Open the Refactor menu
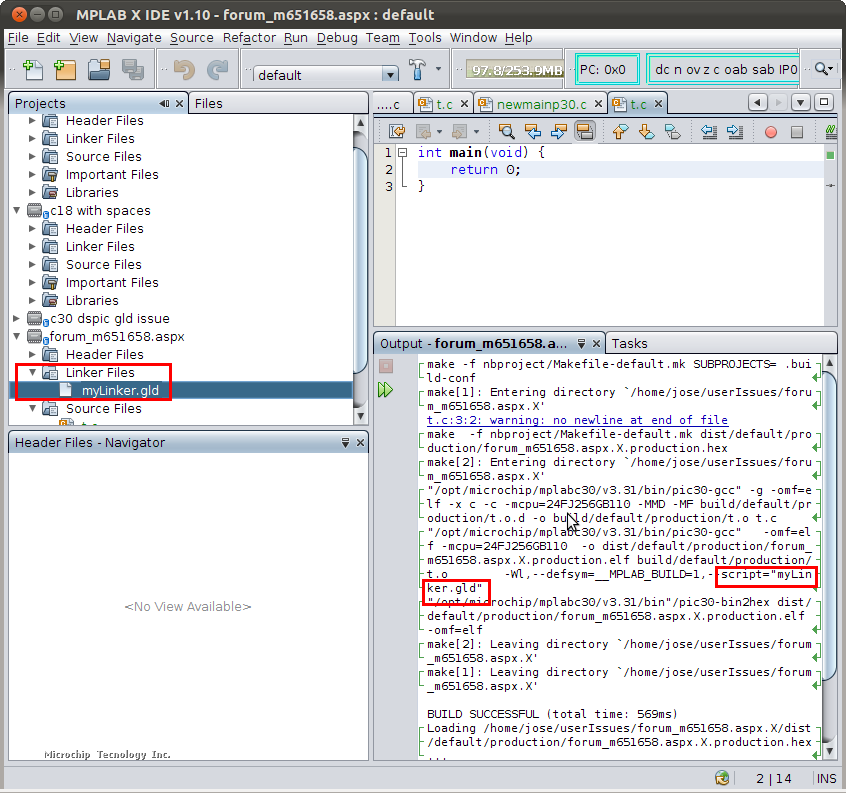The image size is (846, 793). [x=249, y=37]
